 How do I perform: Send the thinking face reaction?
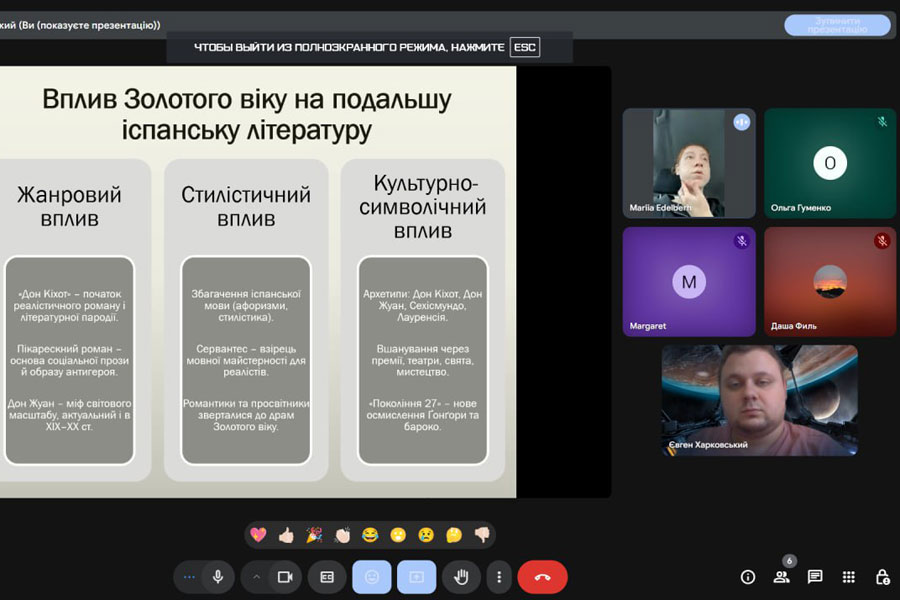[454, 535]
